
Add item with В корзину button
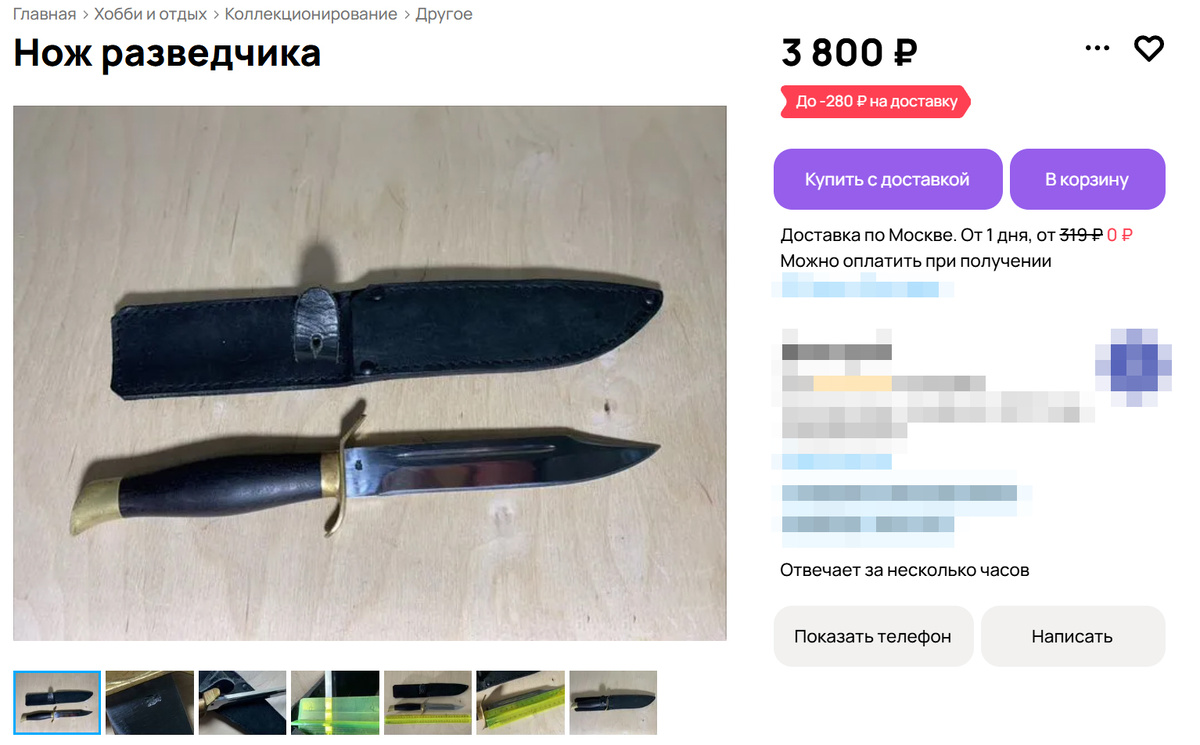pos(1087,179)
